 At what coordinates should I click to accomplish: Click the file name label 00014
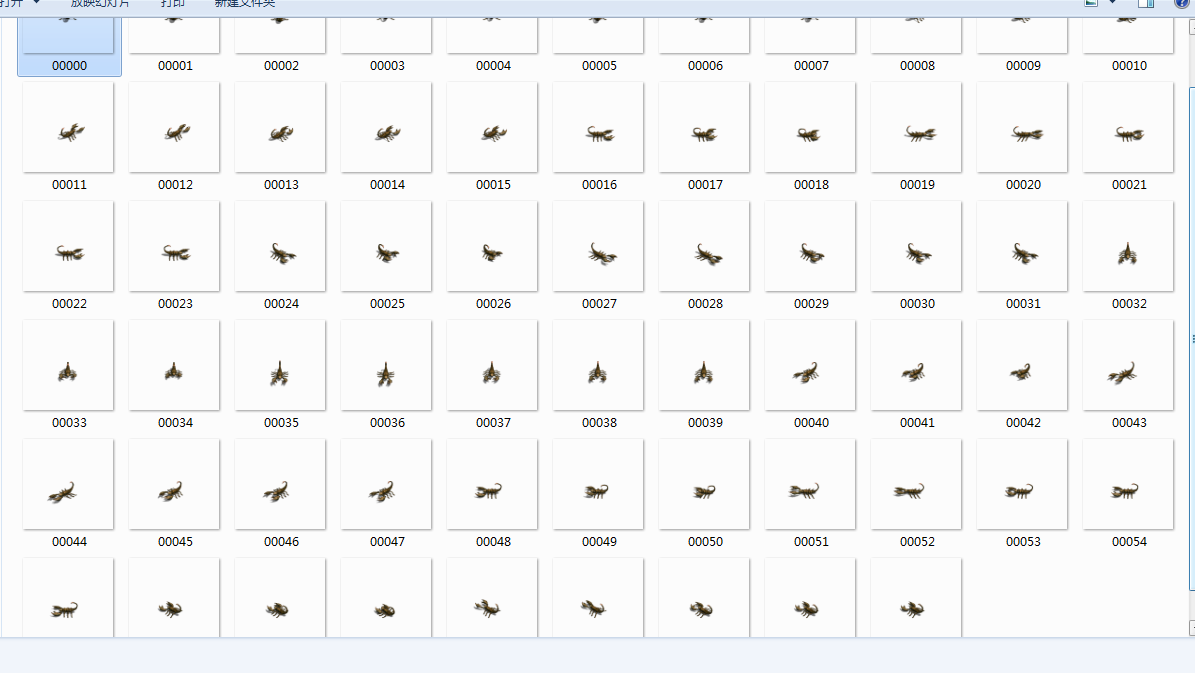coord(387,184)
